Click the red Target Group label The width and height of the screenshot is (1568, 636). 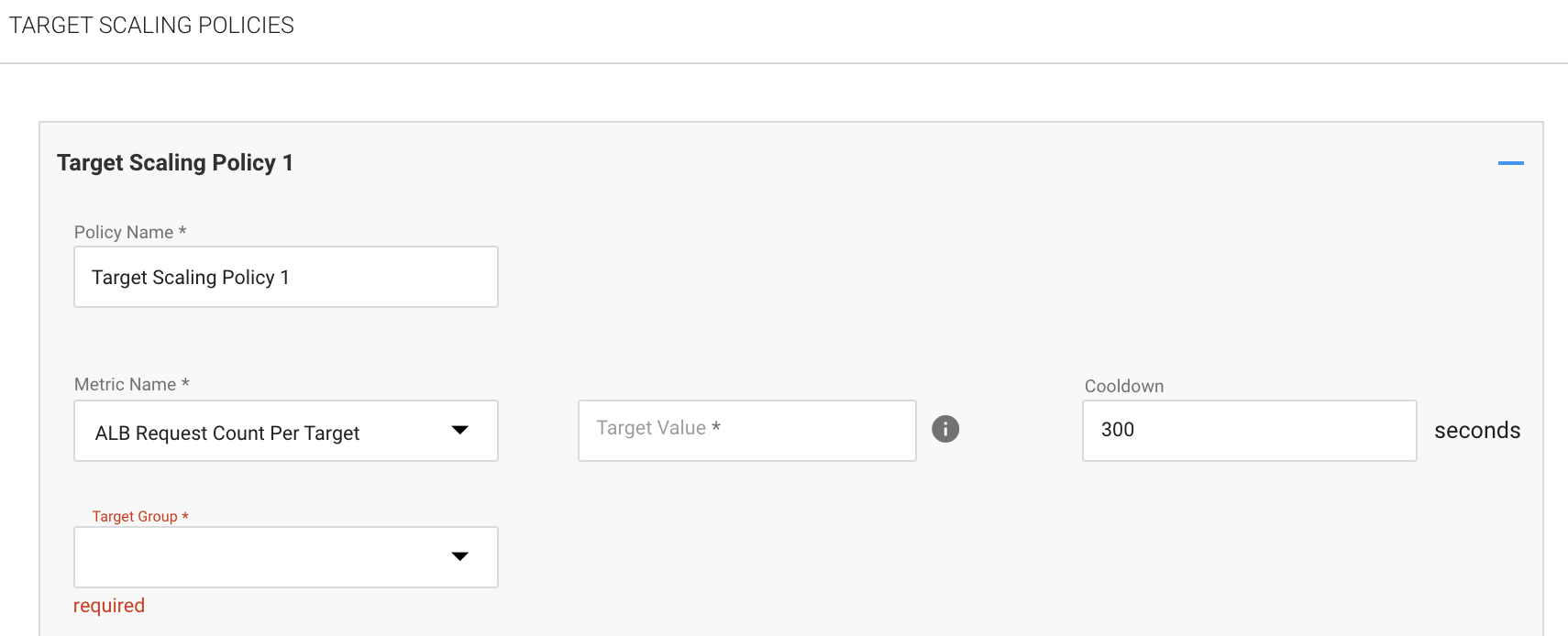point(134,517)
